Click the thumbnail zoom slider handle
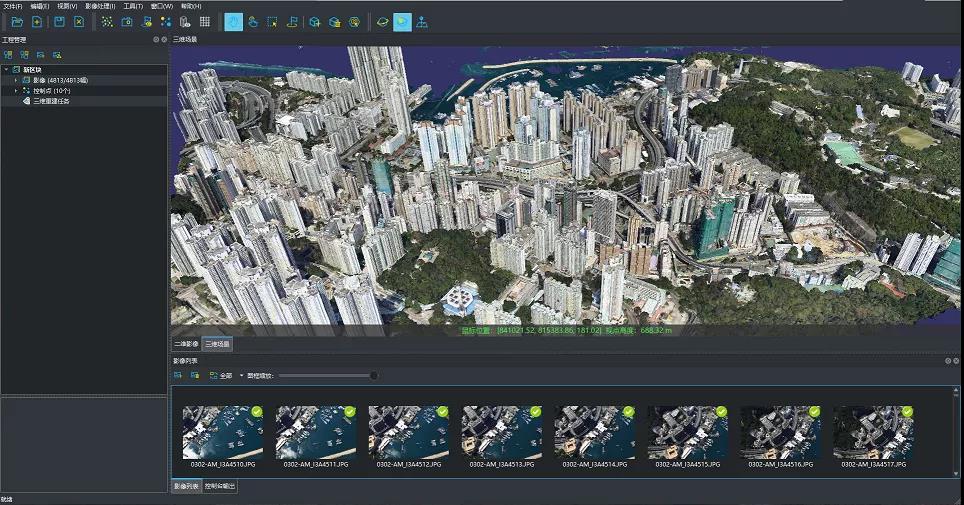Image resolution: width=964 pixels, height=505 pixels. 374,376
